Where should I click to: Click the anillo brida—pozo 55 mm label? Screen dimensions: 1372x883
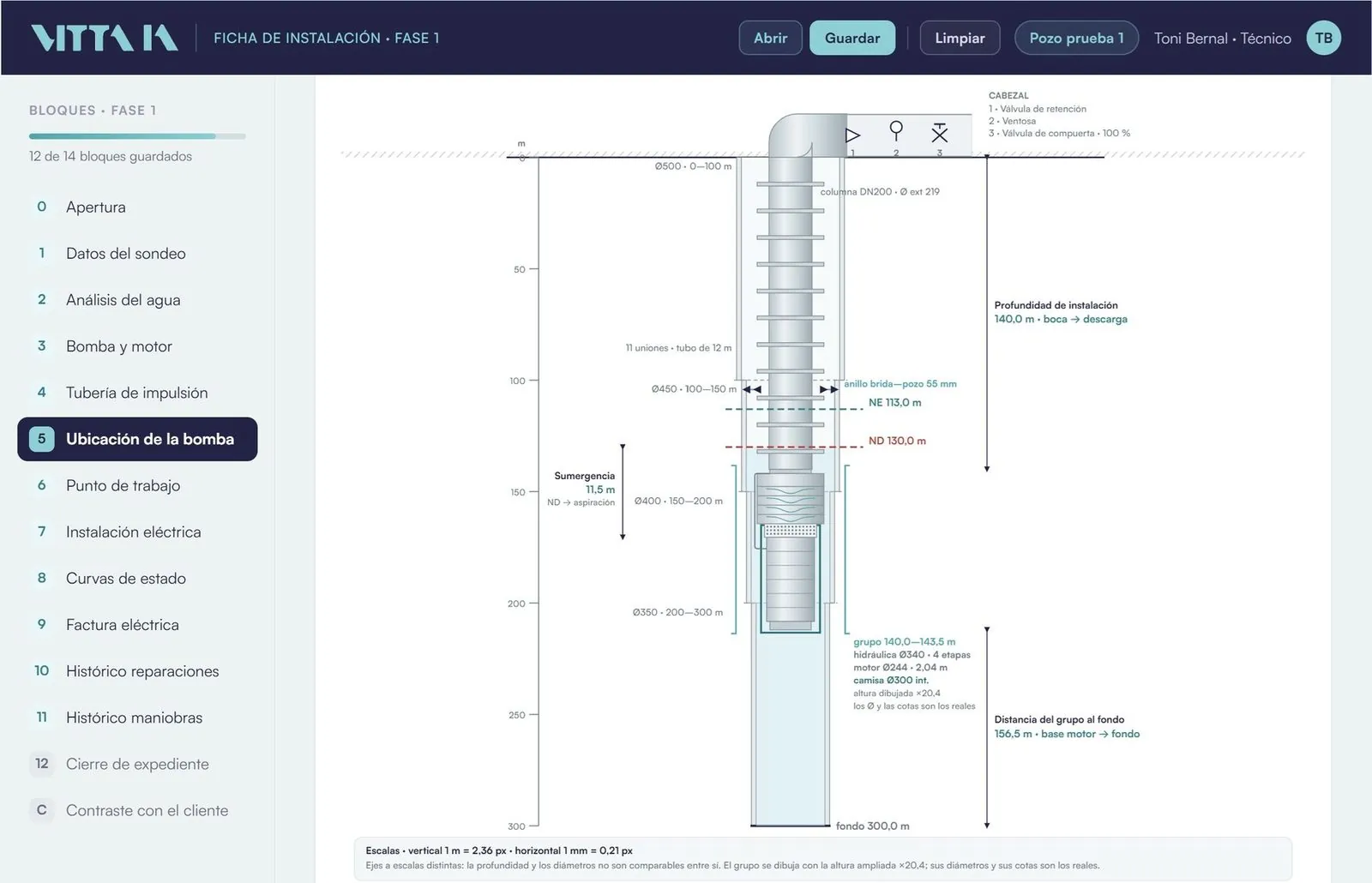(900, 384)
